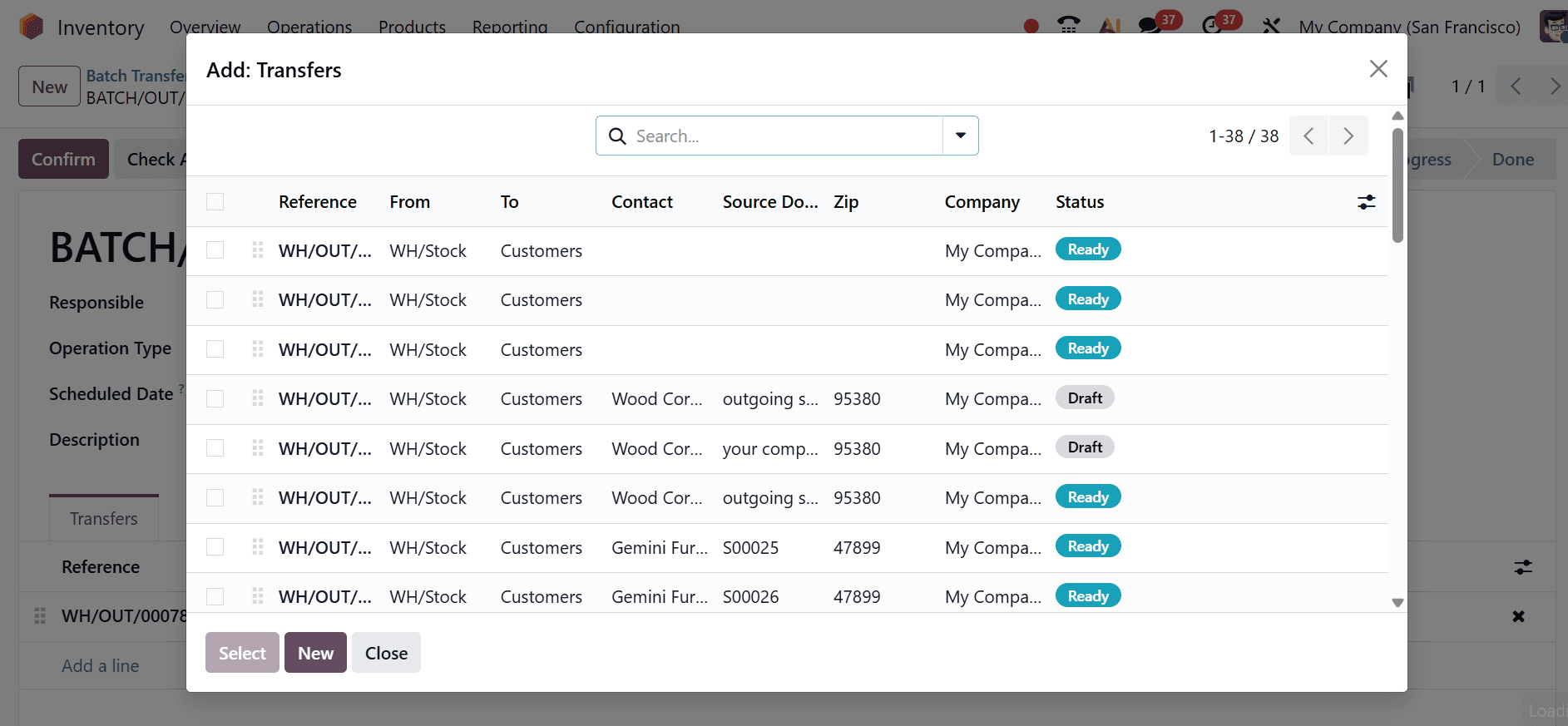The image size is (1568, 726).
Task: Click drag handle of 'outgoing s...' Draft row
Action: pyautogui.click(x=258, y=398)
